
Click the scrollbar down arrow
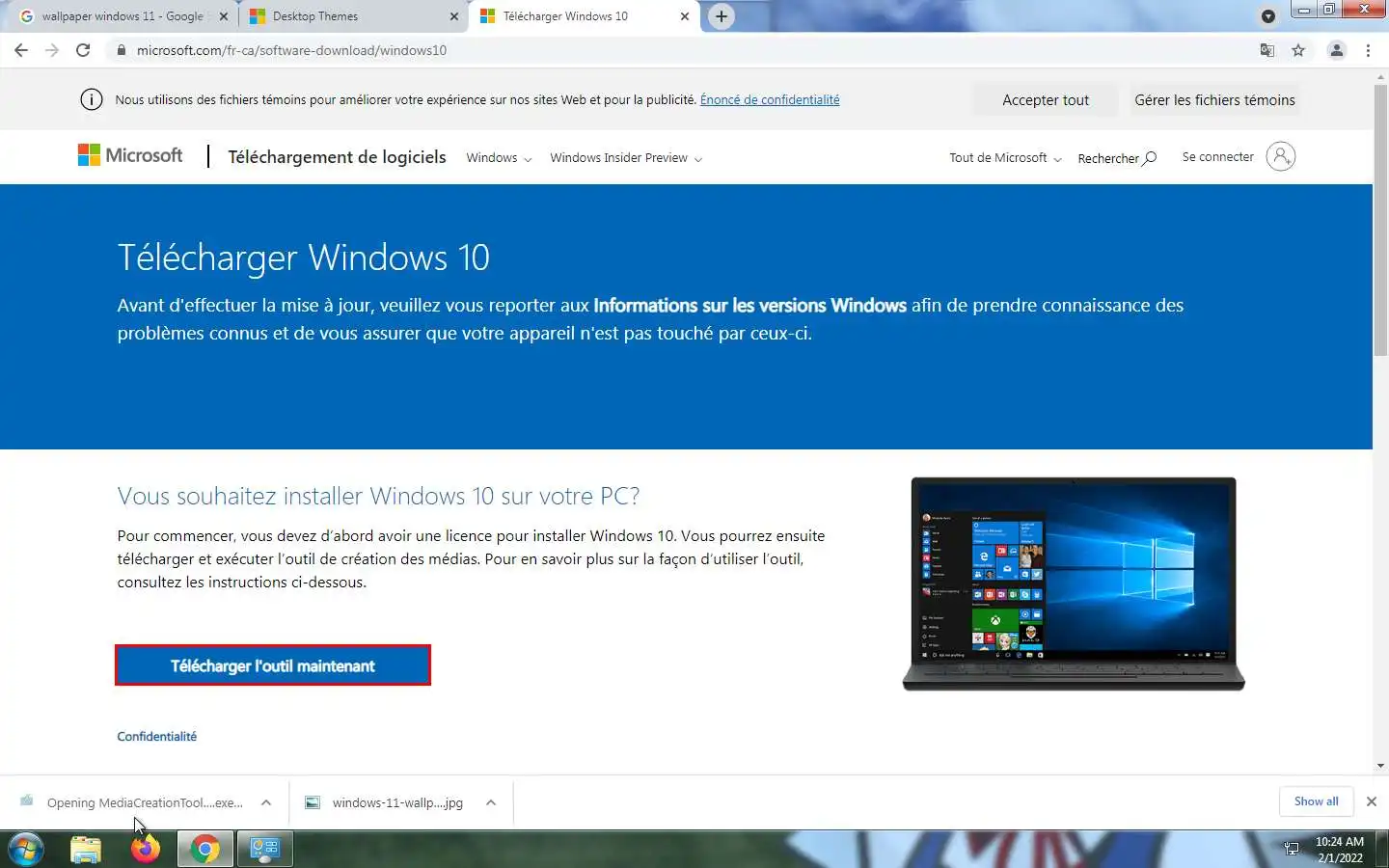(1380, 766)
